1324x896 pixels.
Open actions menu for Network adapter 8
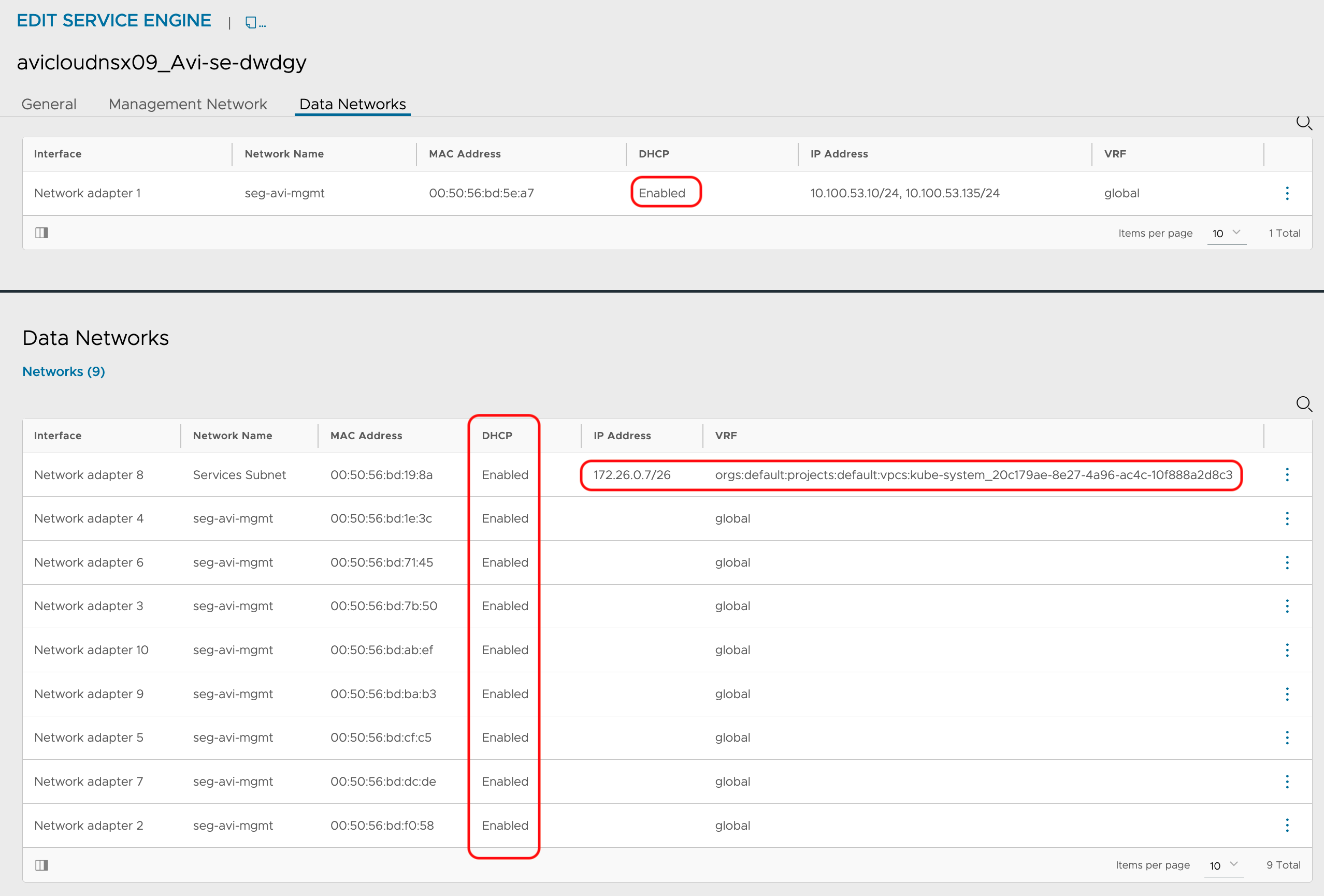[1287, 474]
